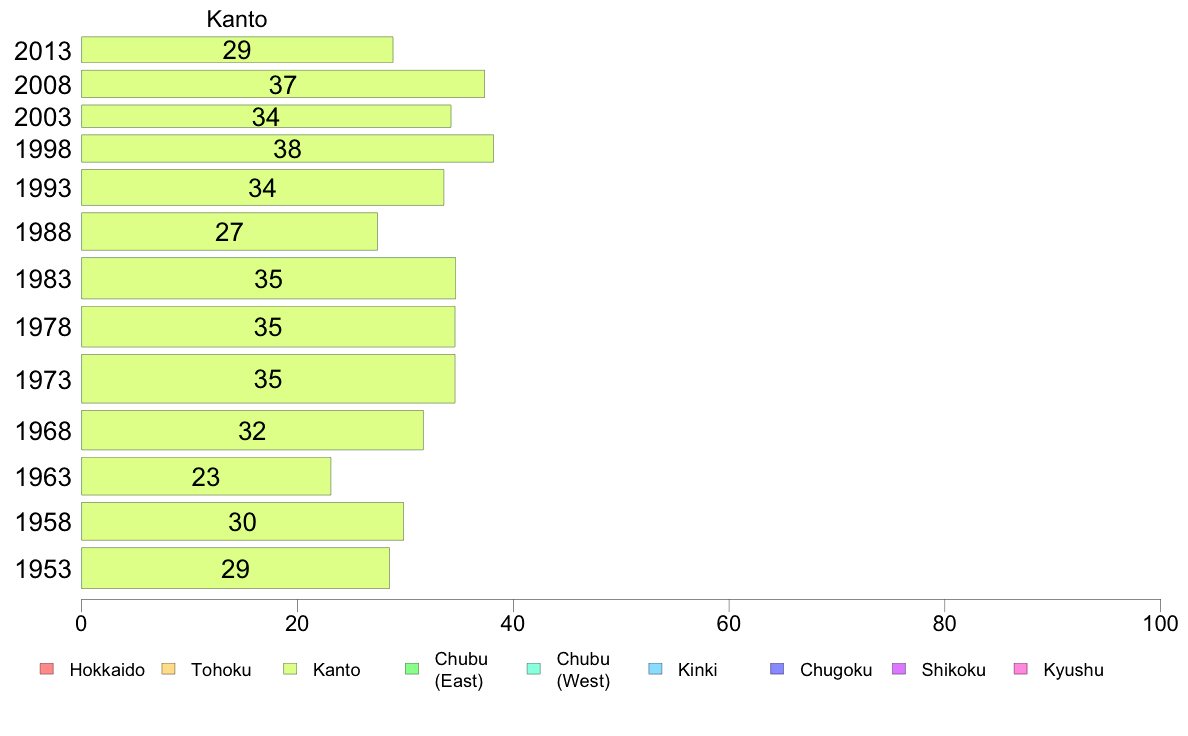1188x736 pixels.
Task: Click the Kanto title above the chart
Action: click(x=236, y=19)
